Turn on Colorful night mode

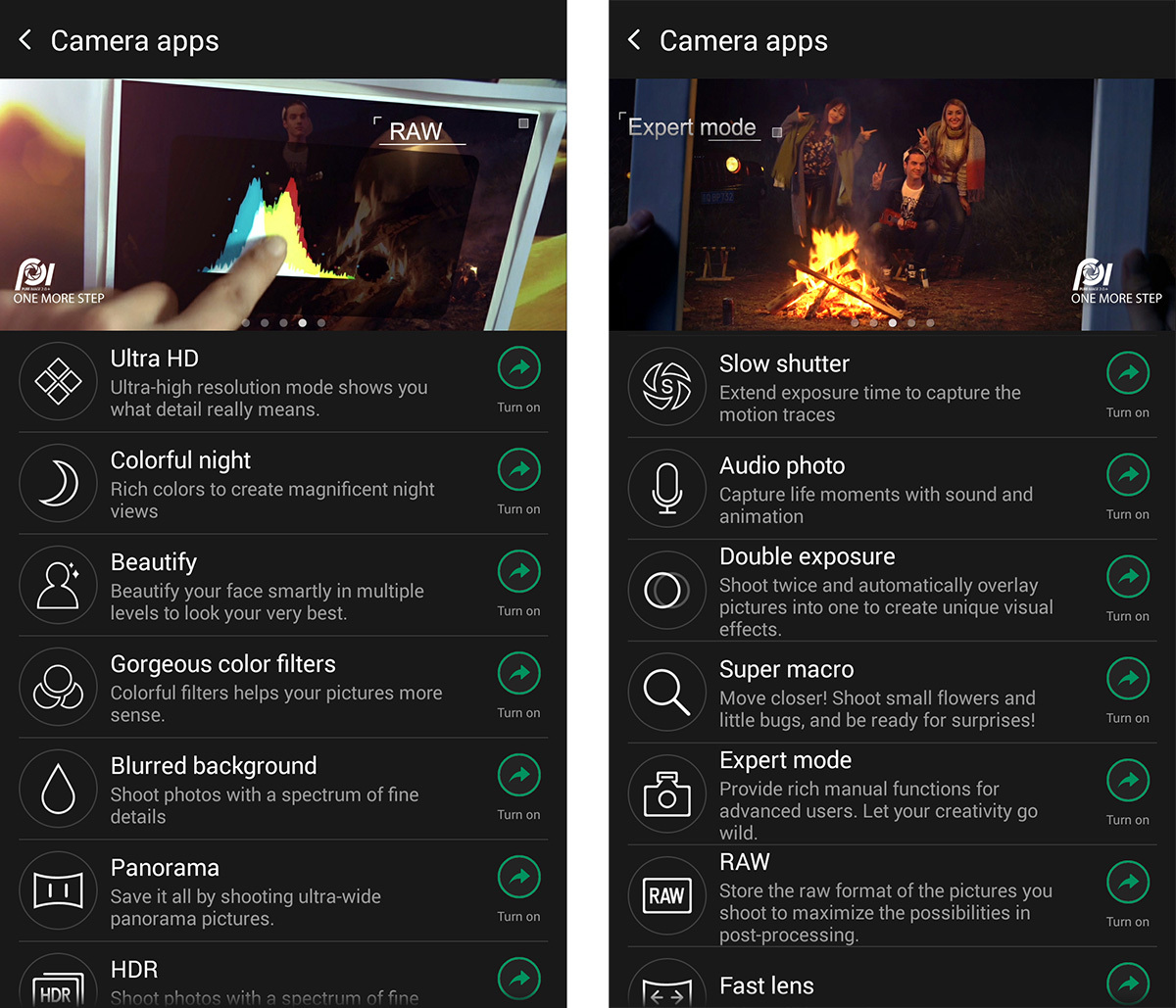click(518, 470)
